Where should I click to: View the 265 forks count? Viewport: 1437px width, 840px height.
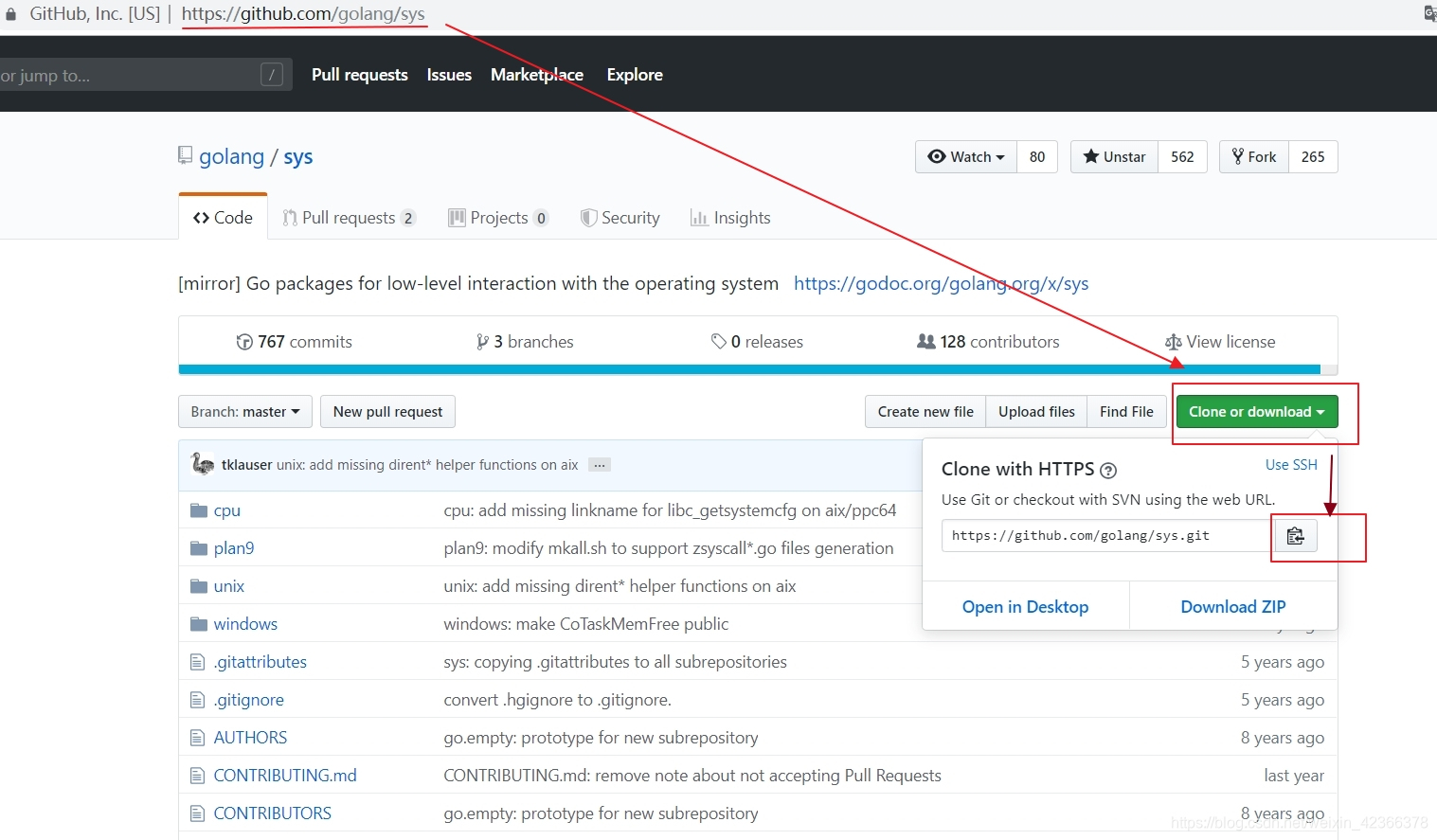1313,157
